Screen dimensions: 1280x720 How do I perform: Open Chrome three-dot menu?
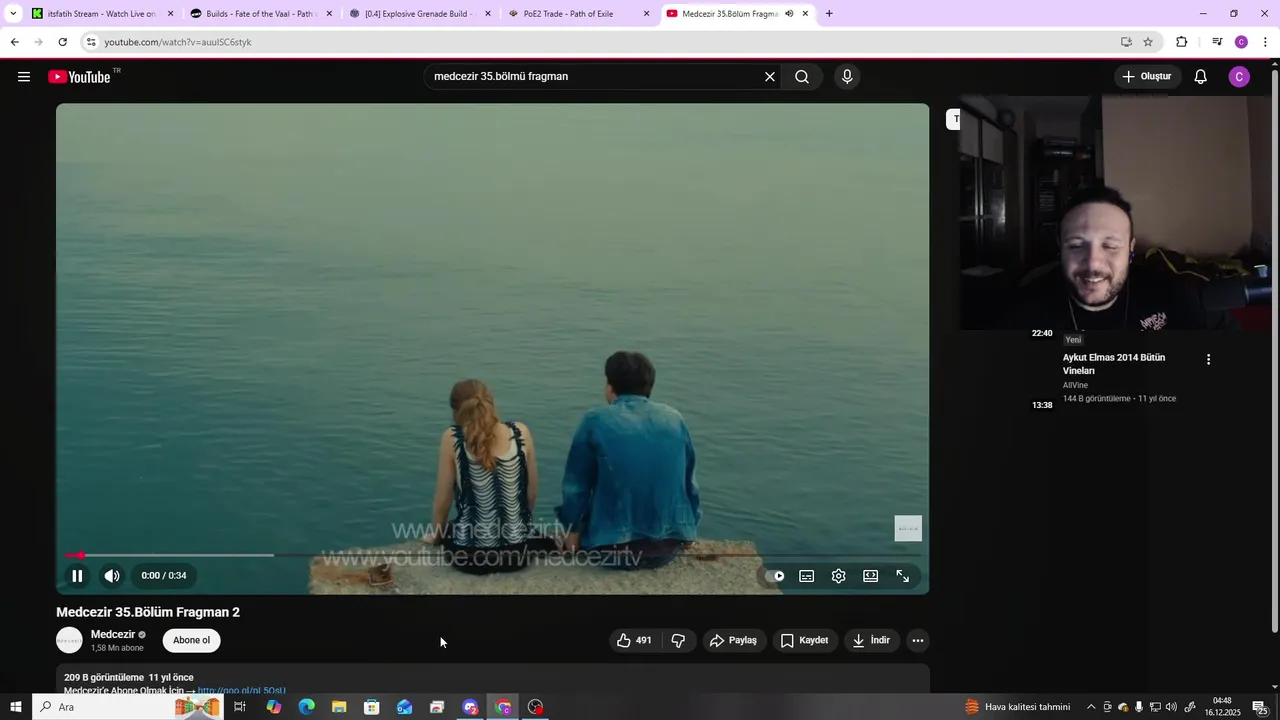coord(1266,42)
